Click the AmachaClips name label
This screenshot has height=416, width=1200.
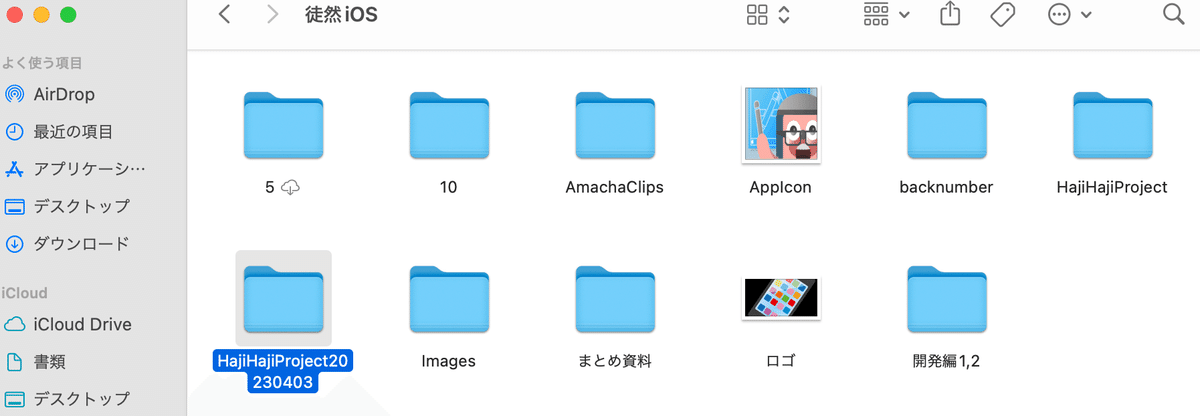pyautogui.click(x=615, y=187)
